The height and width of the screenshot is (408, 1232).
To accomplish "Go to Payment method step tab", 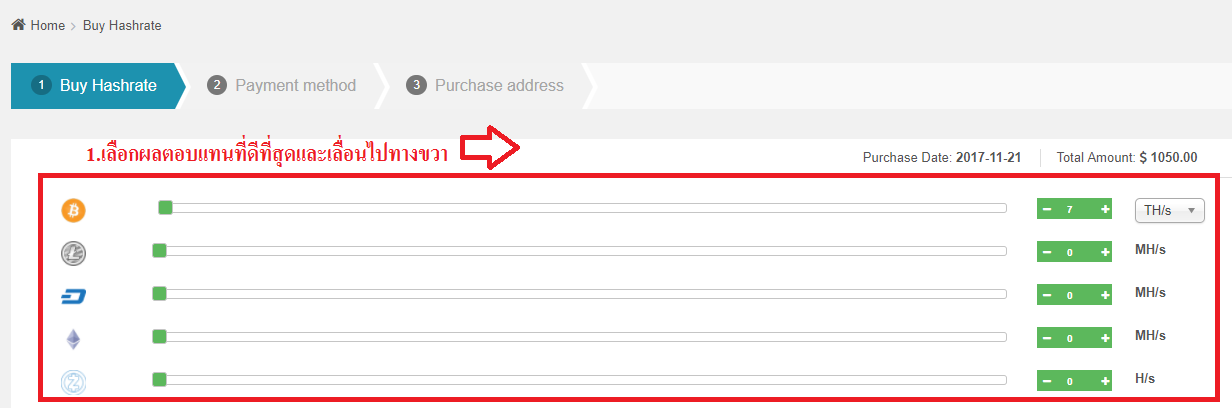I will click(x=282, y=86).
